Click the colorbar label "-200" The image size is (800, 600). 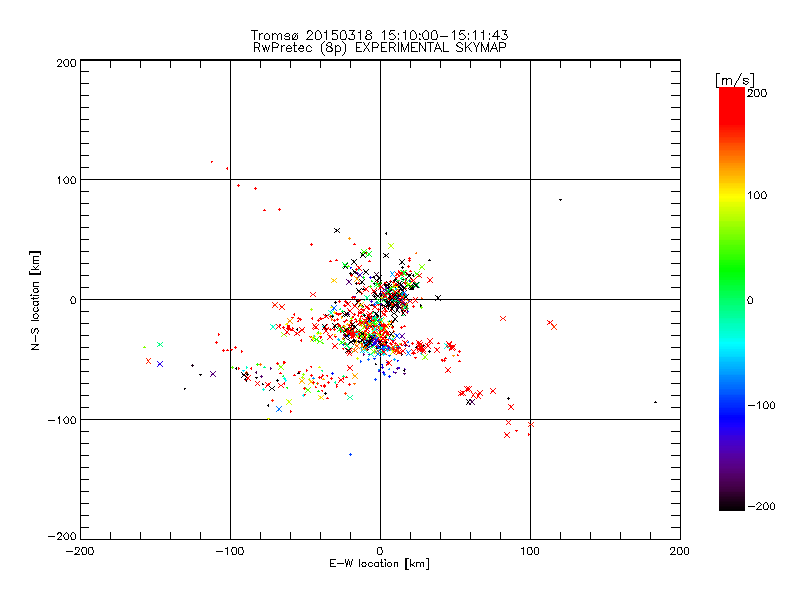(761, 506)
